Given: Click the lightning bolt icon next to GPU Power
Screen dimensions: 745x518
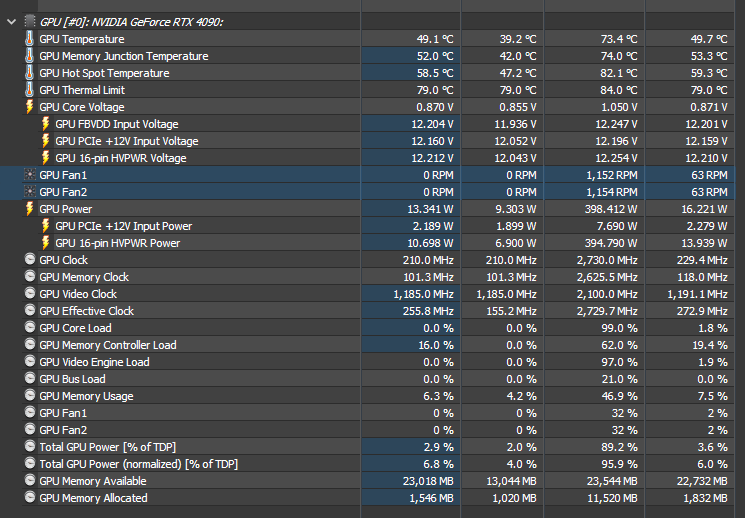Looking at the screenshot, I should (x=30, y=209).
